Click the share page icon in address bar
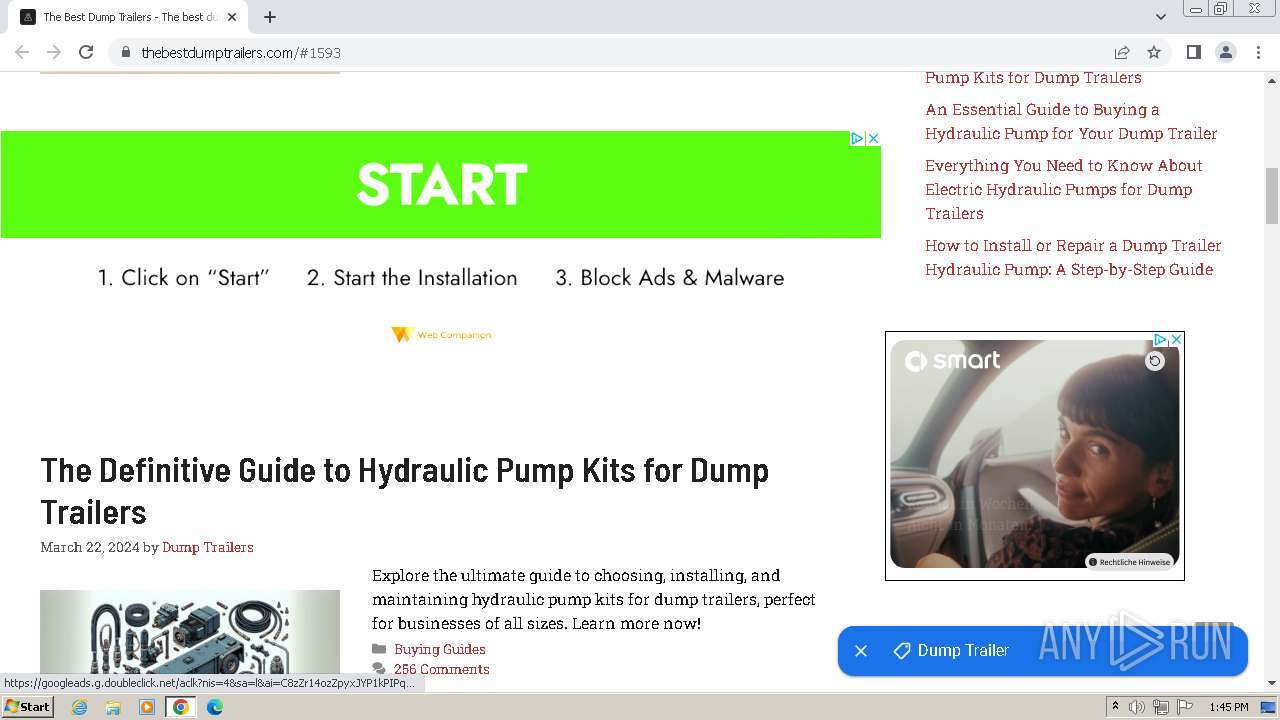Viewport: 1280px width, 720px height. [x=1122, y=52]
